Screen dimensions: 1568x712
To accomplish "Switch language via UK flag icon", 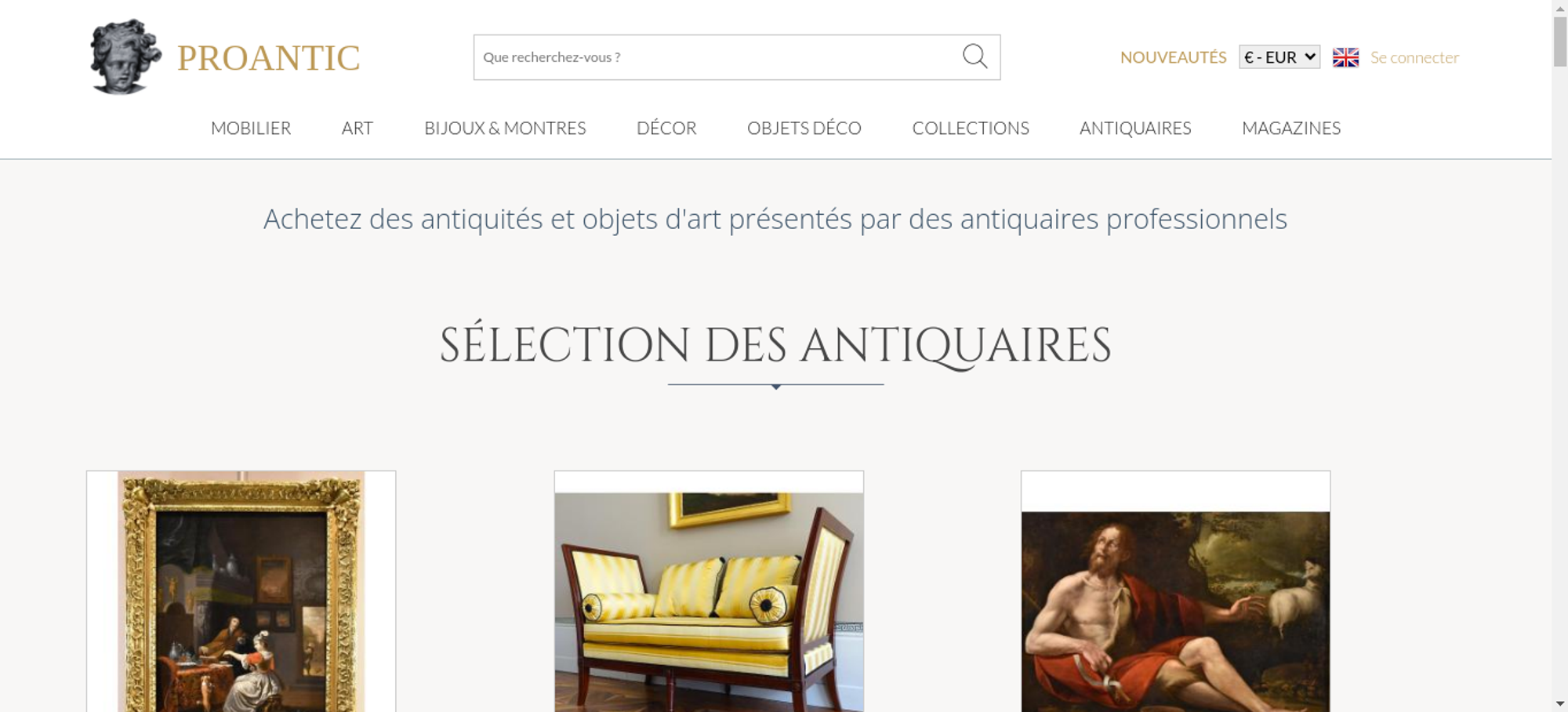I will (1345, 57).
